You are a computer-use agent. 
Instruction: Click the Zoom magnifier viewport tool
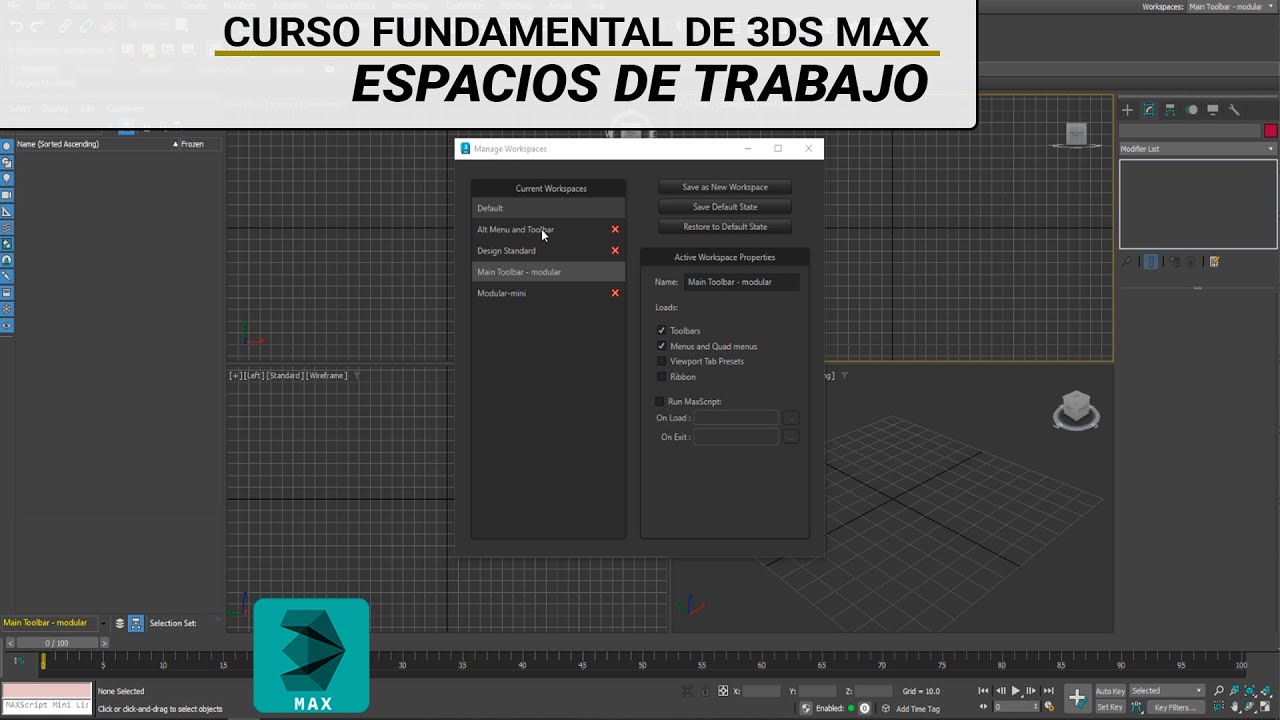click(x=1218, y=691)
